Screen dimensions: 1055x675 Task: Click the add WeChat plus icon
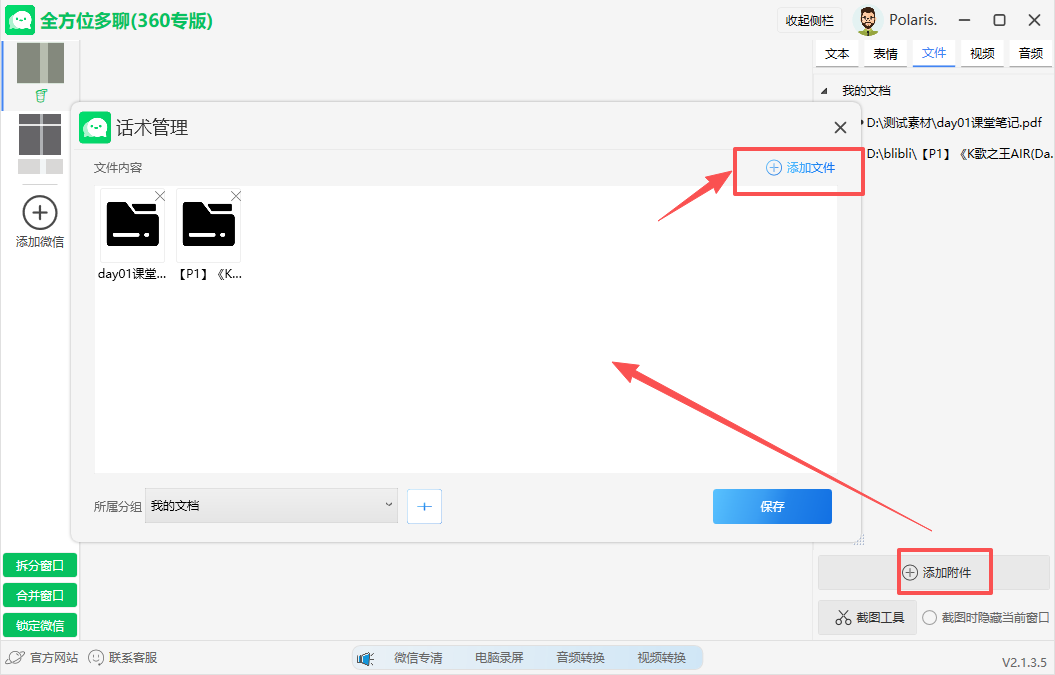tap(39, 212)
